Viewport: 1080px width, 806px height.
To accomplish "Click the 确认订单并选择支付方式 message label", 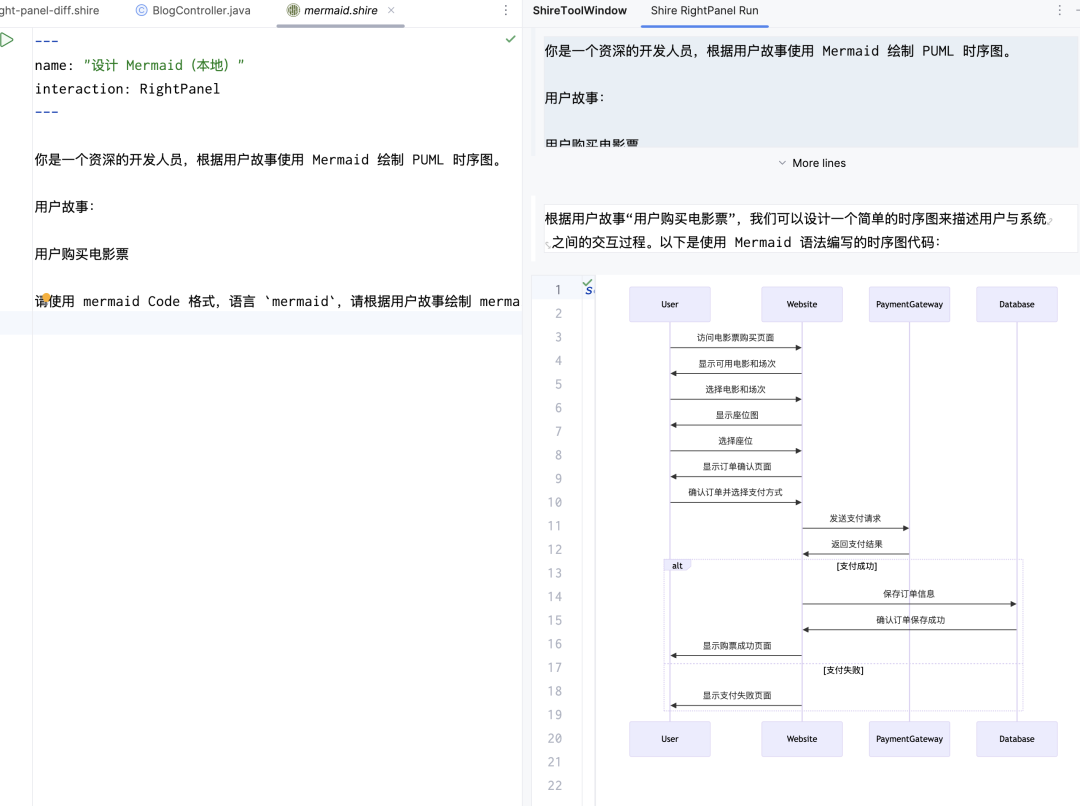I will click(x=735, y=493).
